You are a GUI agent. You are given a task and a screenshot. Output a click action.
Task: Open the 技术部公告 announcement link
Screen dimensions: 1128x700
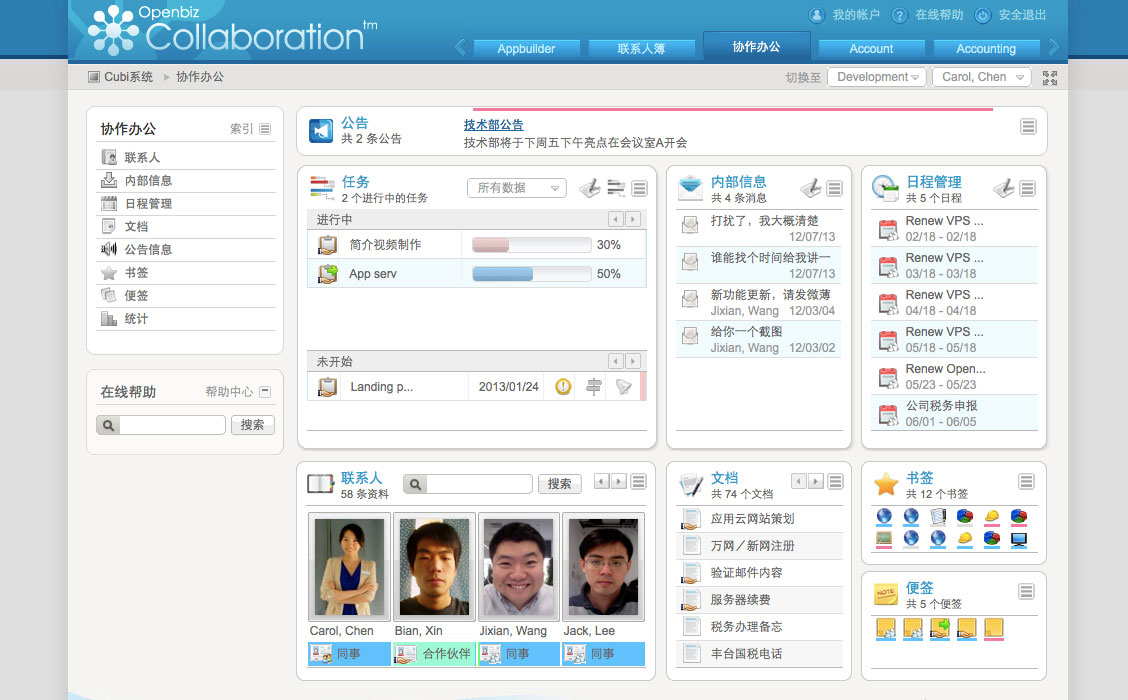493,125
